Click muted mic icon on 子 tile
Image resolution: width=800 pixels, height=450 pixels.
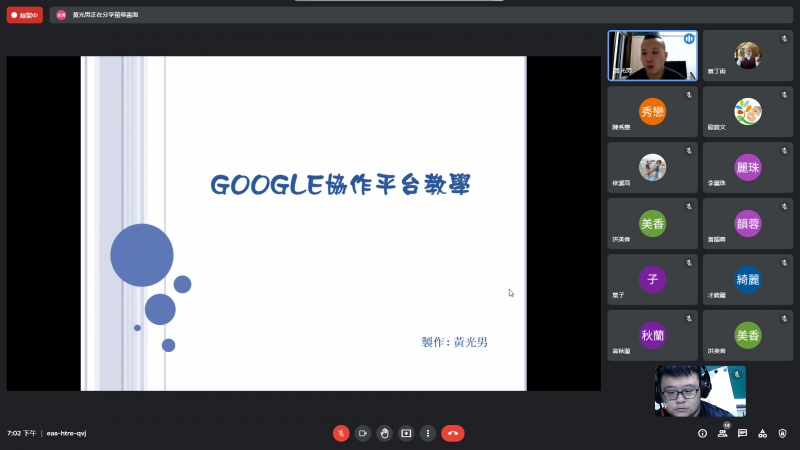click(x=689, y=263)
